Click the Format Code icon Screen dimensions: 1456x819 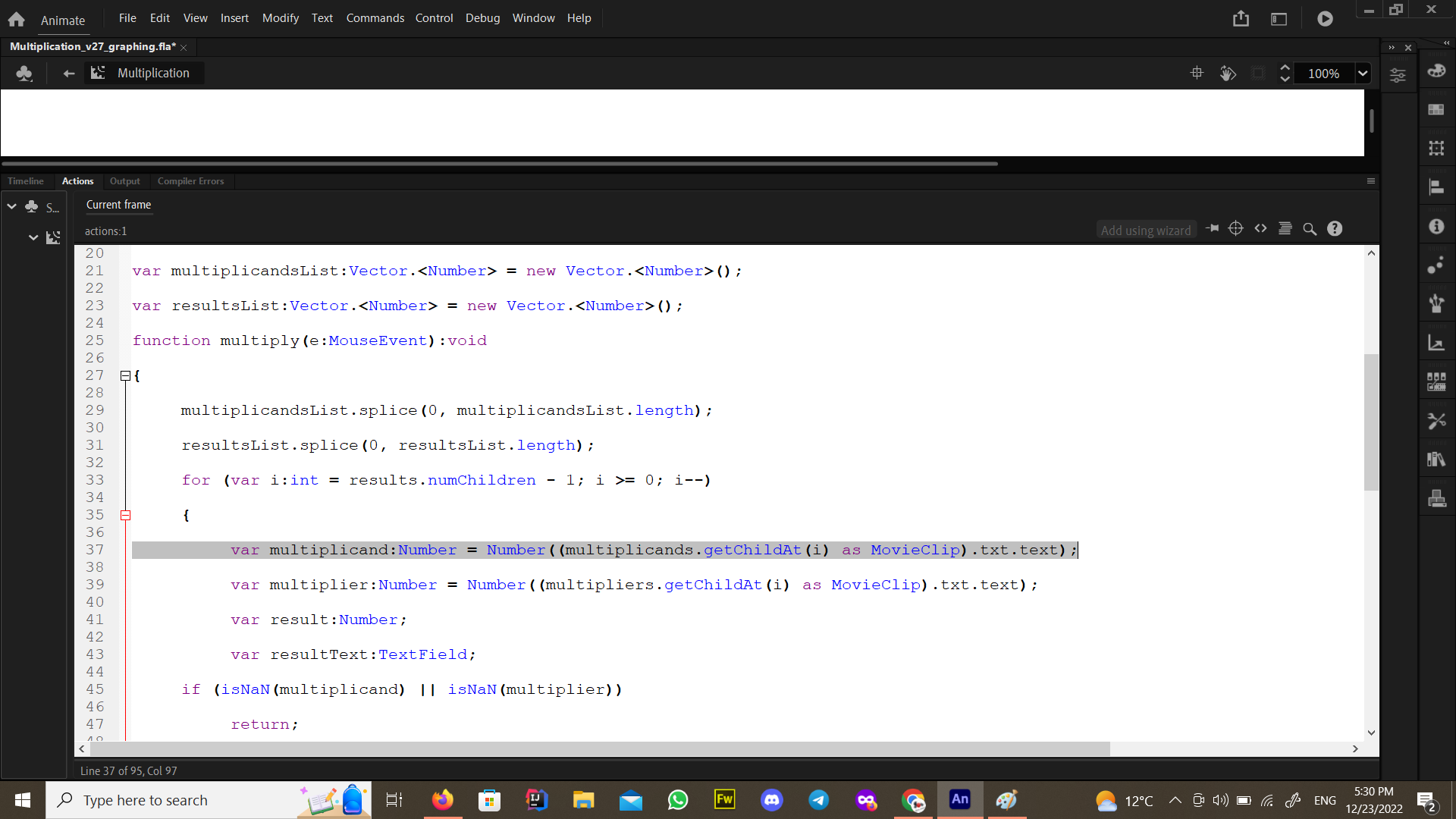pyautogui.click(x=1285, y=228)
